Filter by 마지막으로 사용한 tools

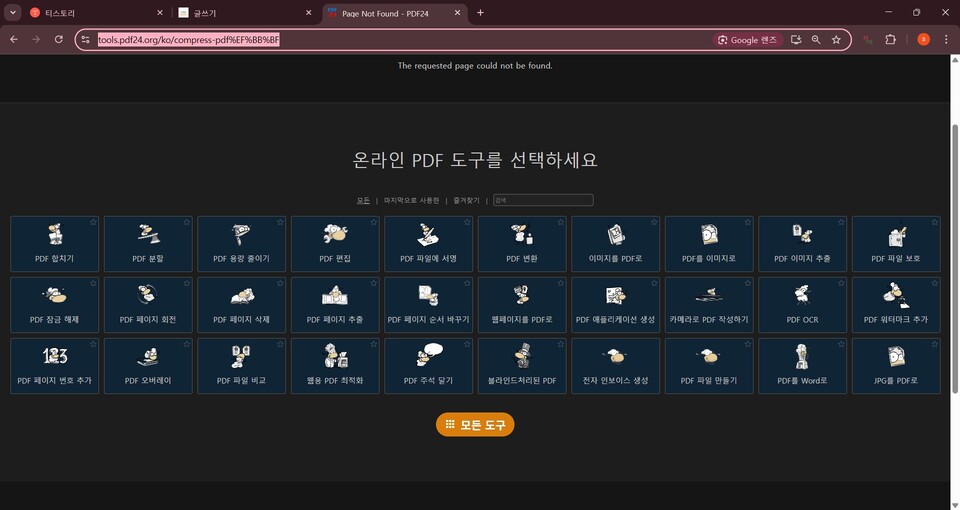pyautogui.click(x=411, y=200)
